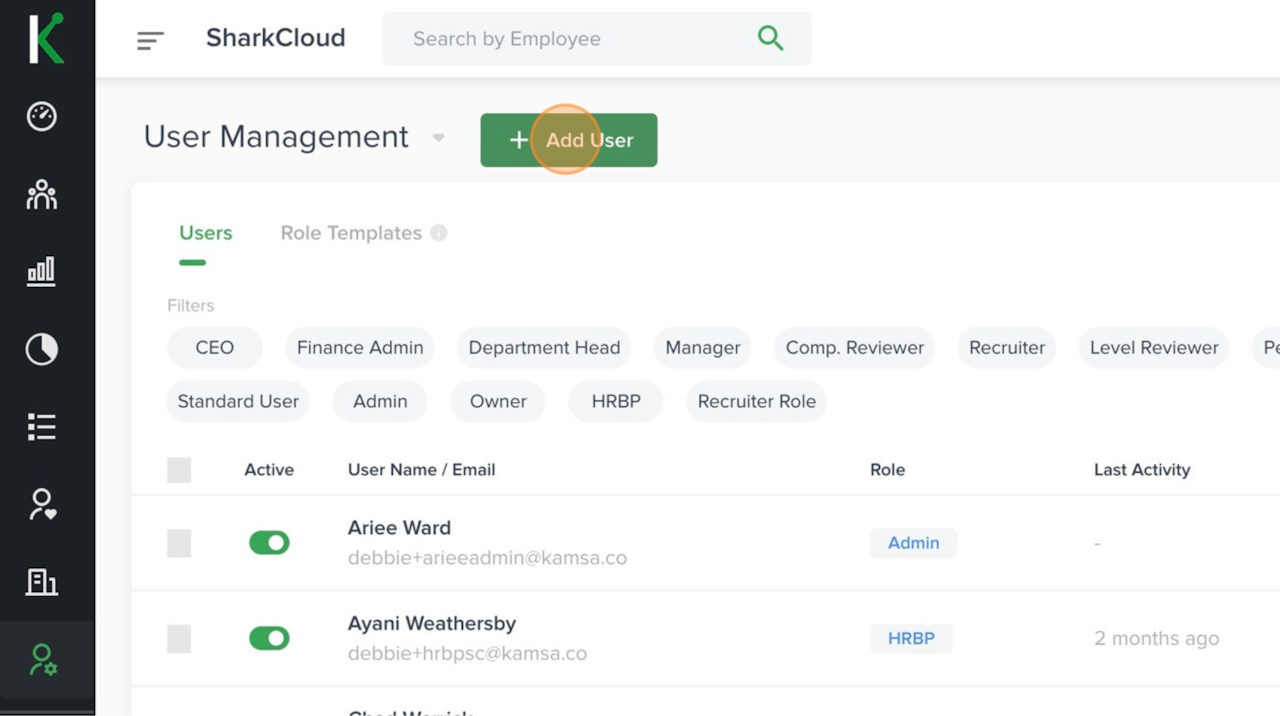Image resolution: width=1280 pixels, height=716 pixels.
Task: Expand the User Management dropdown arrow
Action: click(x=438, y=138)
